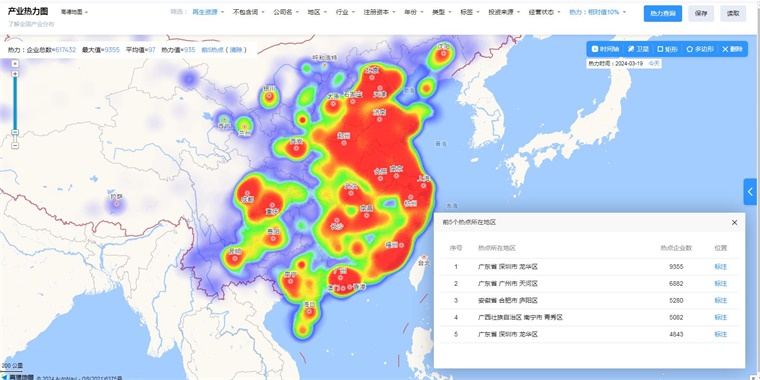The width and height of the screenshot is (760, 380).
Task: Open the 高德地图 map source dropdown
Action: tap(74, 12)
